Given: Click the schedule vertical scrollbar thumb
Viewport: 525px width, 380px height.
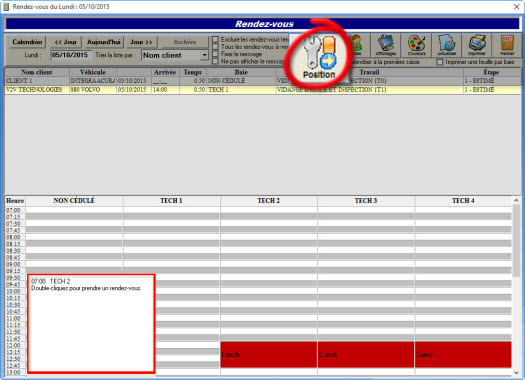Looking at the screenshot, I should coord(516,240).
